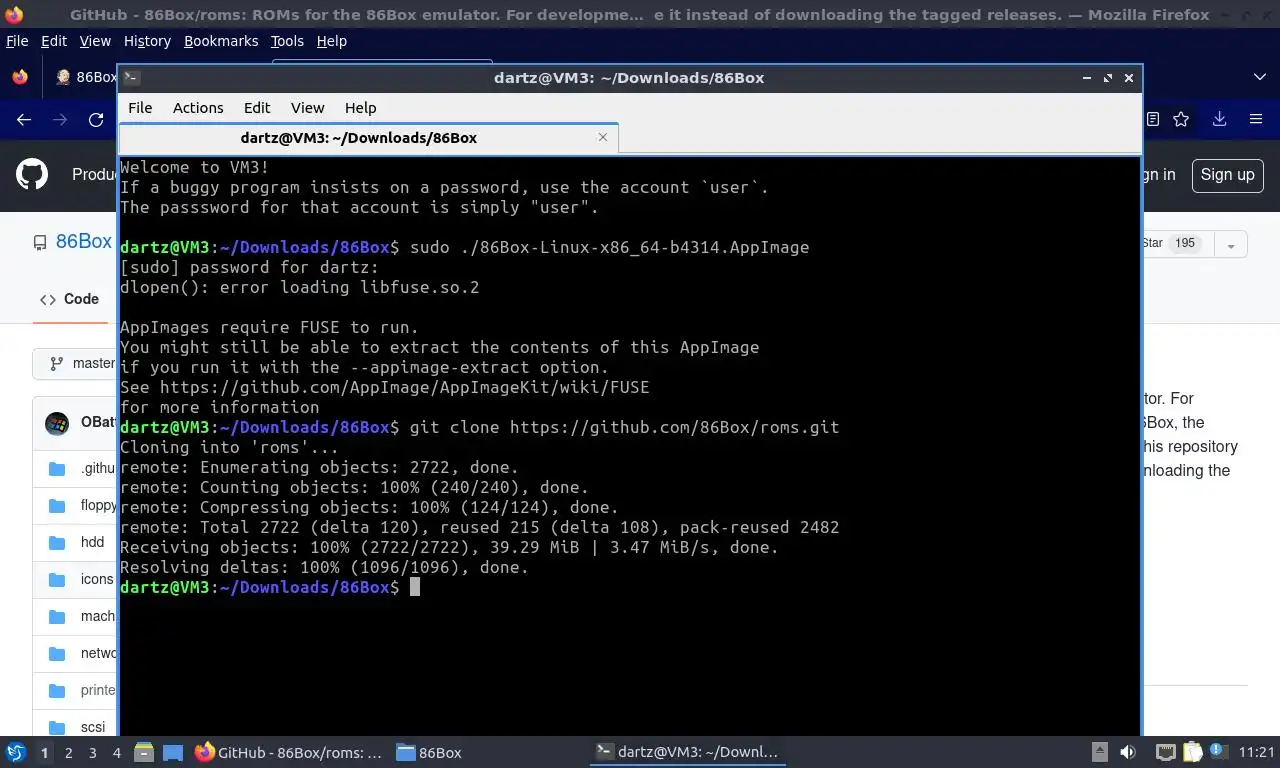The image size is (1280, 768).
Task: Open the Actions menu in terminal
Action: point(198,108)
